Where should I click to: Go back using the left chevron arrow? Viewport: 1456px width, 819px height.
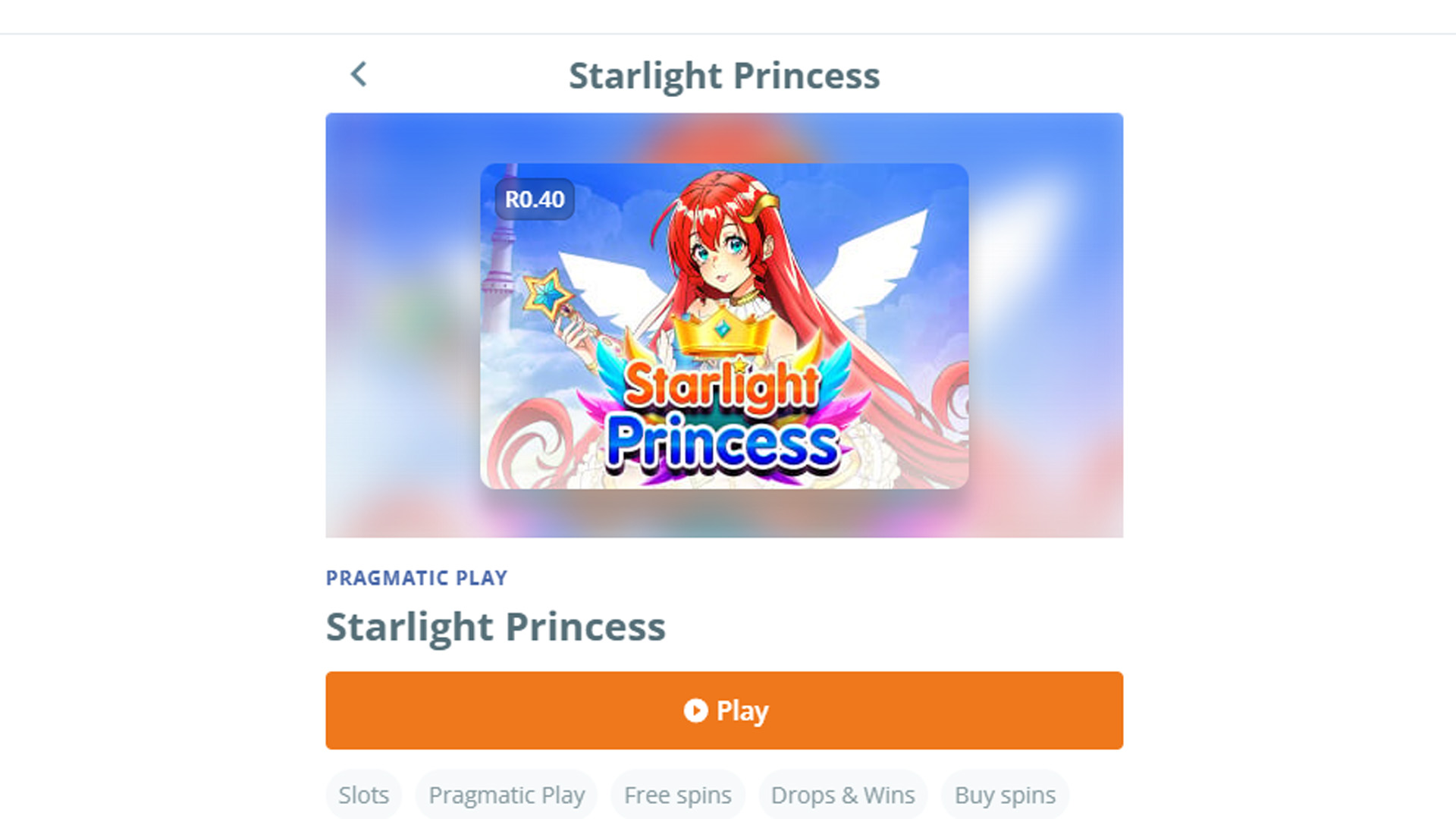pos(359,74)
